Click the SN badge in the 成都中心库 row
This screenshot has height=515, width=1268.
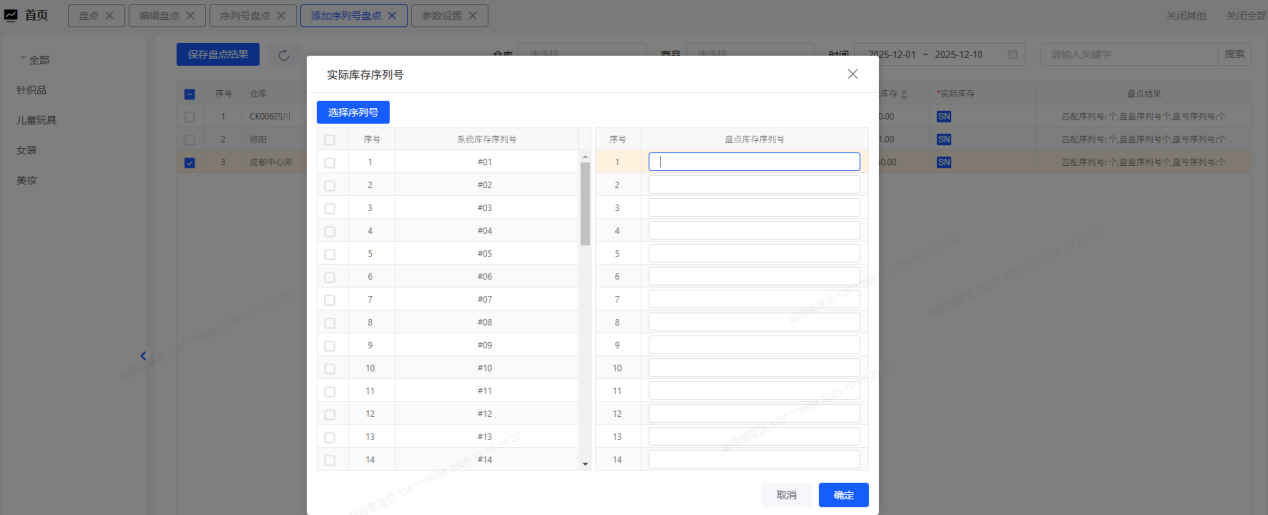pyautogui.click(x=944, y=162)
